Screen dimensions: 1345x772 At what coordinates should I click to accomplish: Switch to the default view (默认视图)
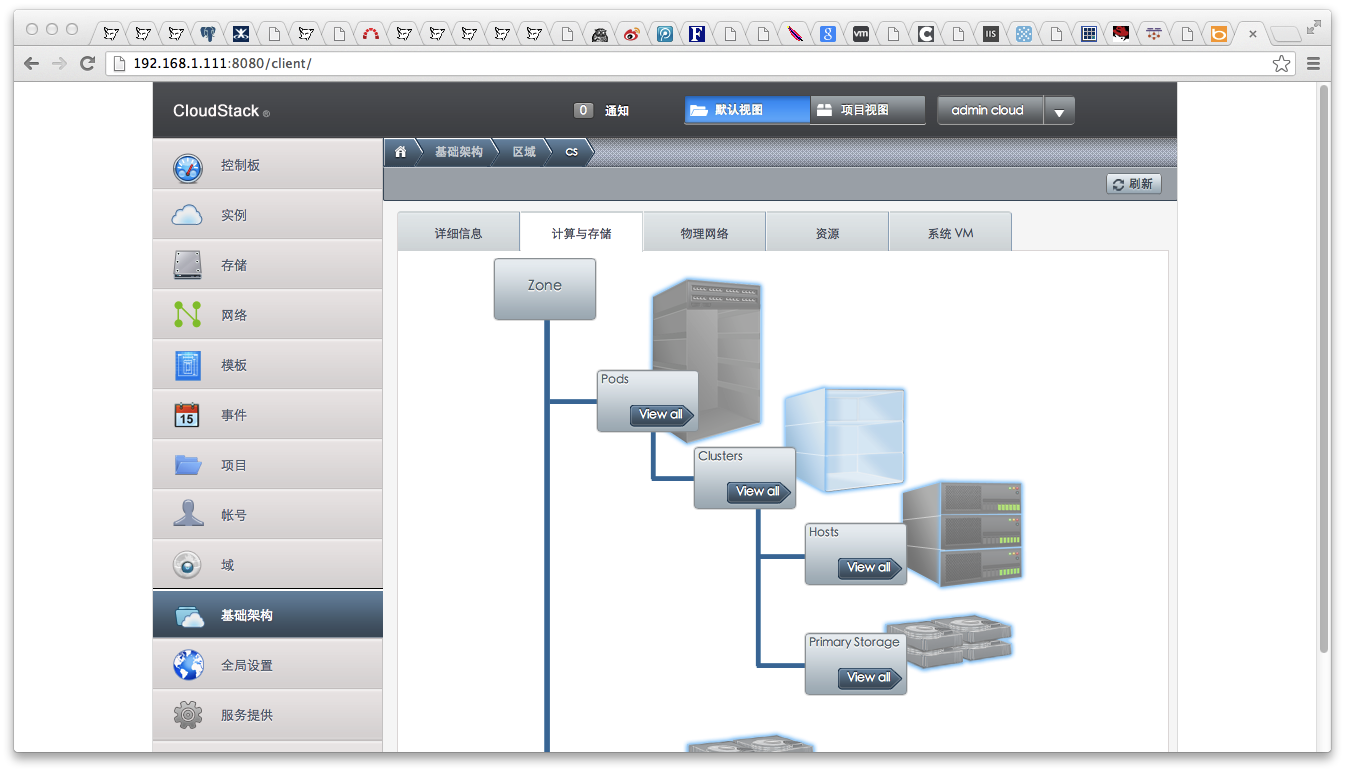coord(746,110)
